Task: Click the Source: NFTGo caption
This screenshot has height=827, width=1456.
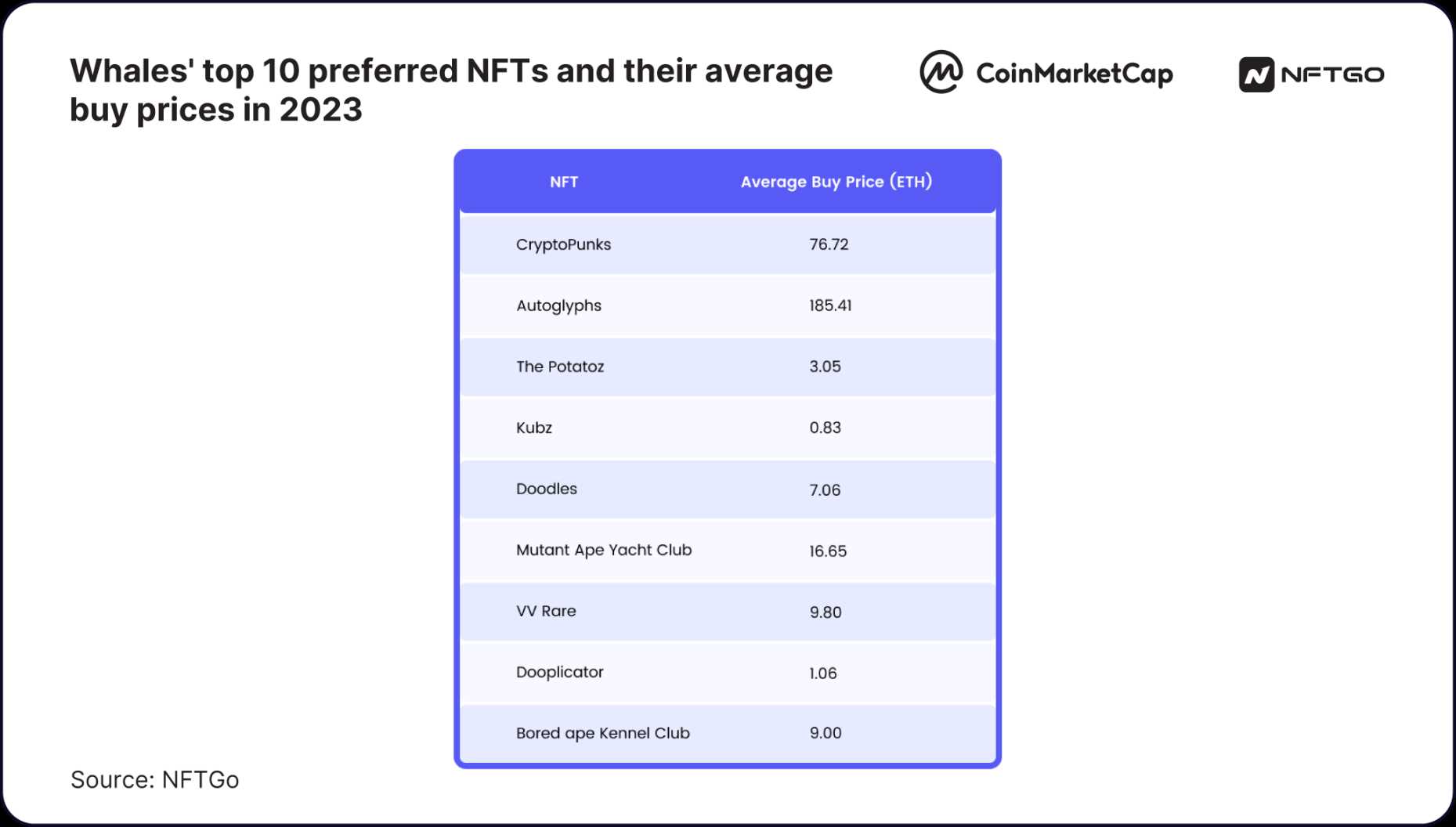Action: (154, 779)
